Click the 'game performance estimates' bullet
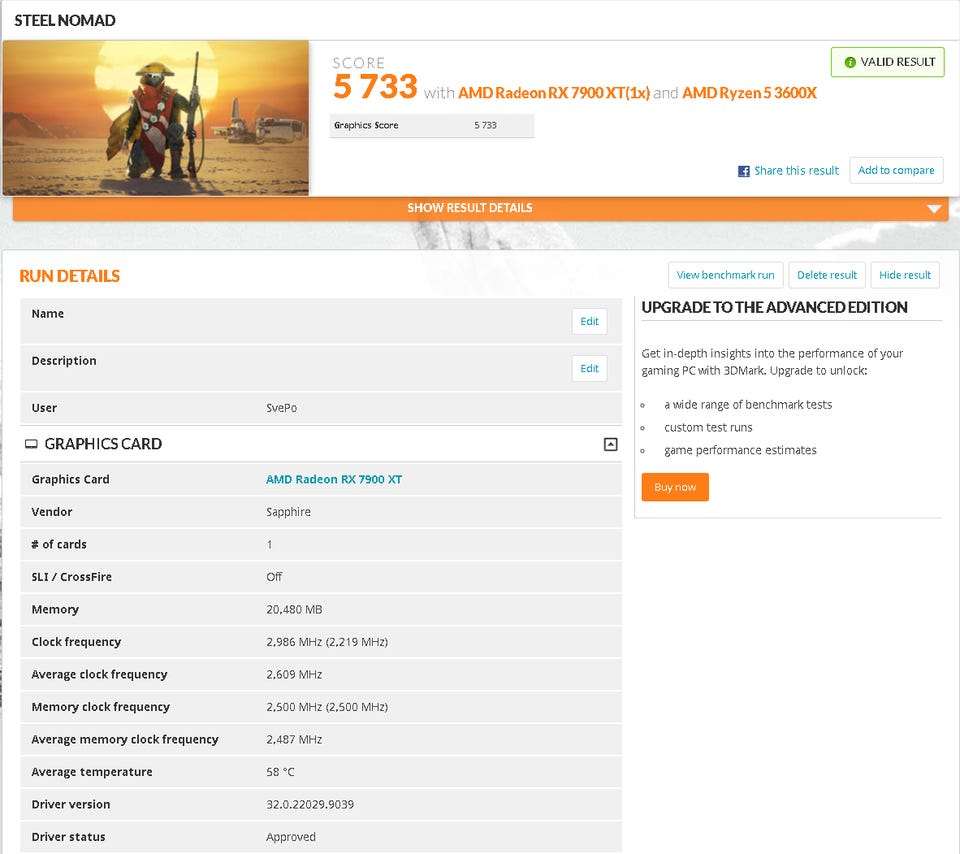960x854 pixels. pos(740,450)
